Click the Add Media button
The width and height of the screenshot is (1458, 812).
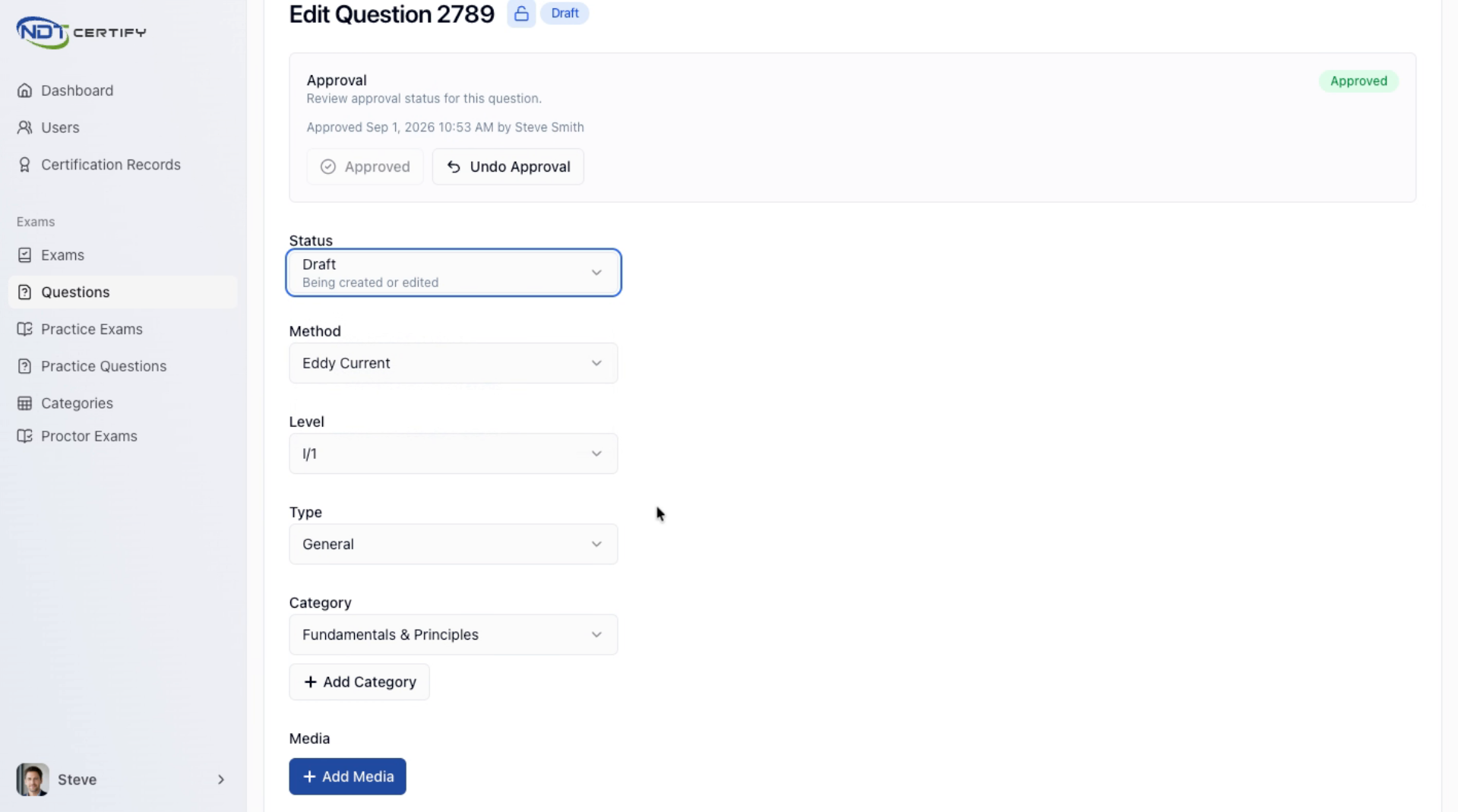click(x=347, y=776)
